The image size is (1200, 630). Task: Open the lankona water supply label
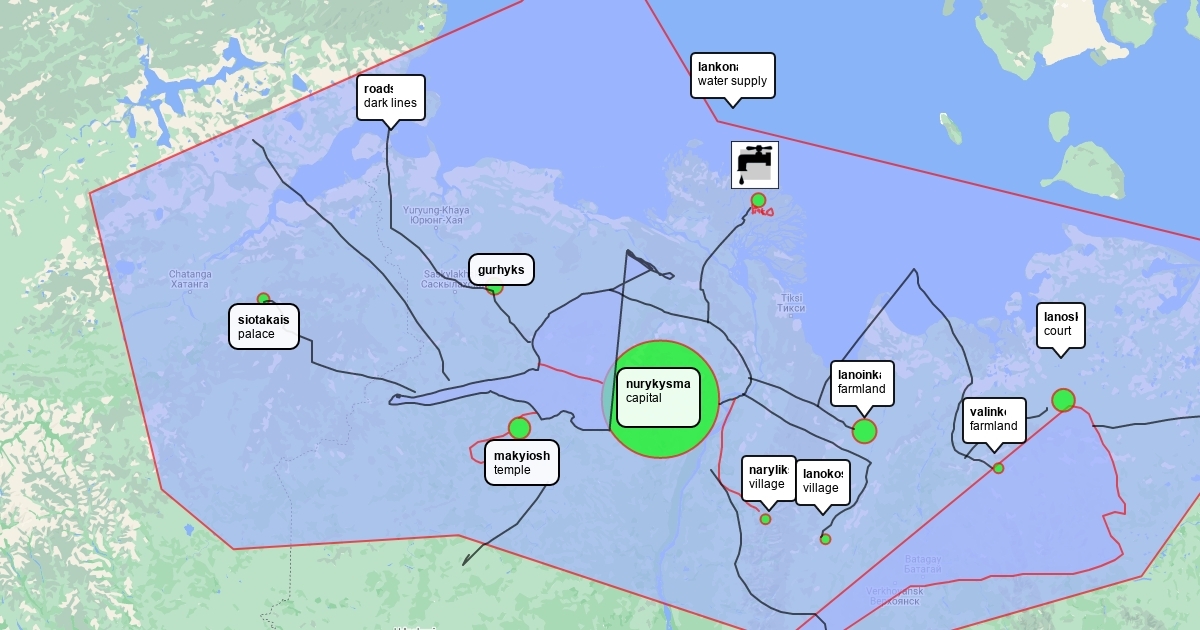732,75
